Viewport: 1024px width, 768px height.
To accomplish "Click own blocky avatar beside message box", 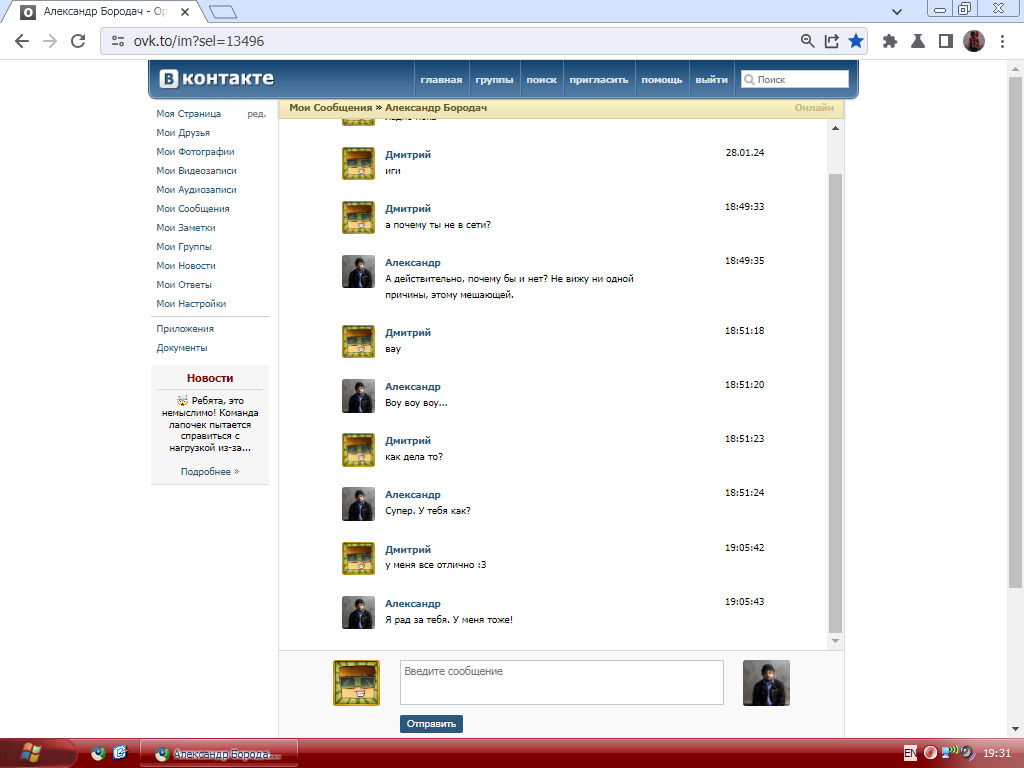I will 357,682.
